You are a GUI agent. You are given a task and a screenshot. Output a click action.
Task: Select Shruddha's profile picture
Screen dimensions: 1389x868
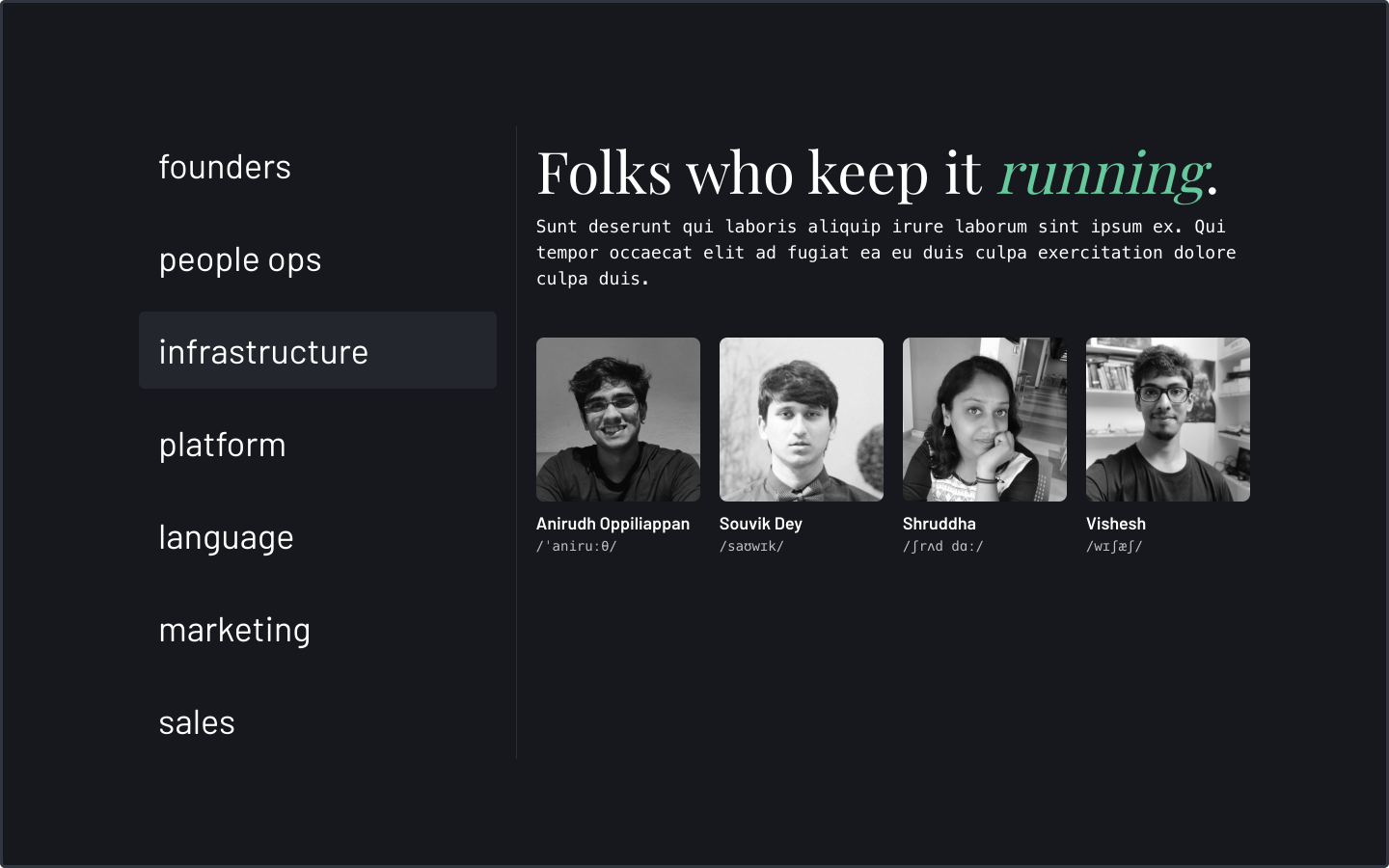(x=984, y=420)
